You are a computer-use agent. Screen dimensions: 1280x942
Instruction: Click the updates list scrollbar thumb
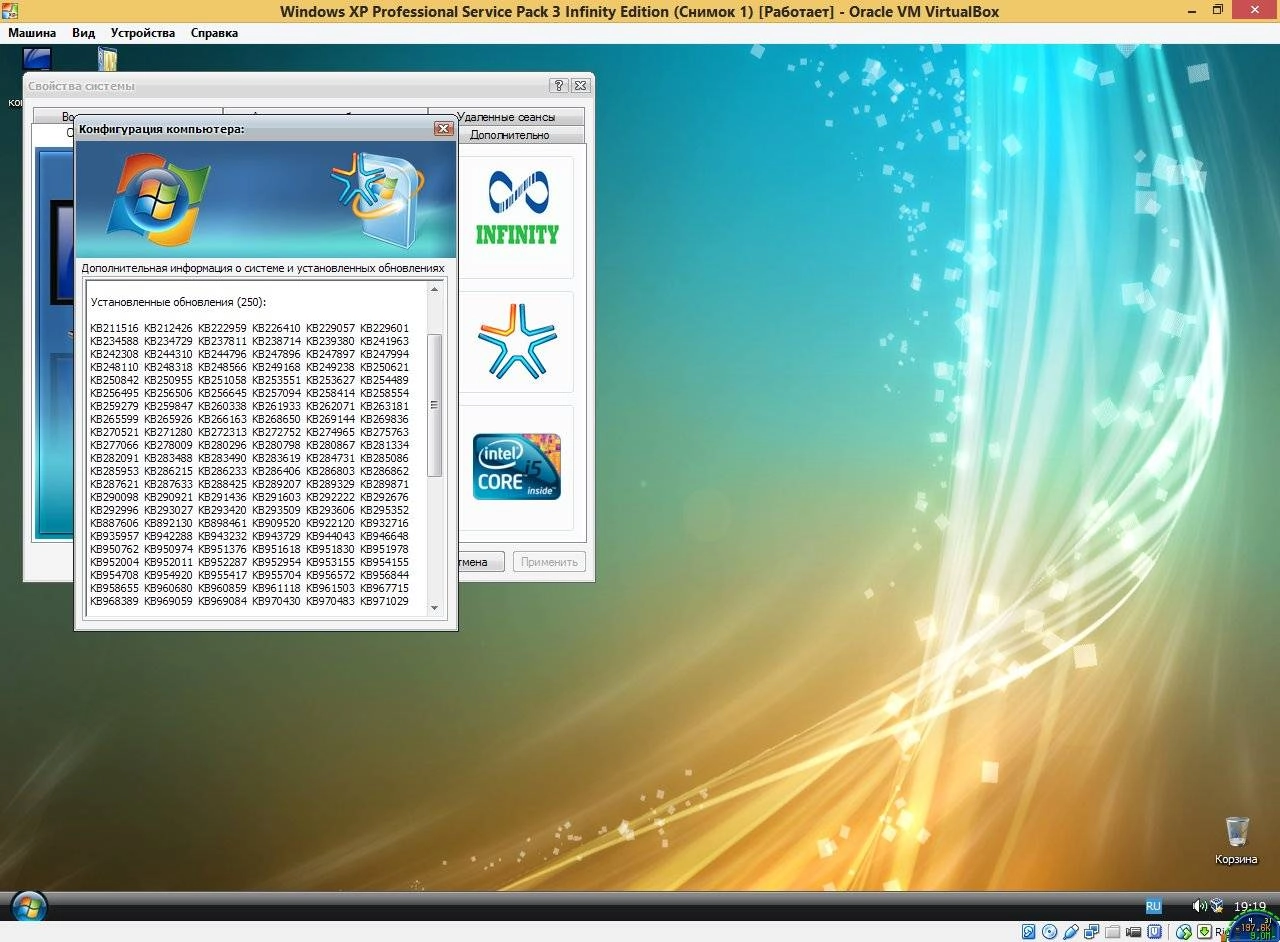tap(434, 405)
